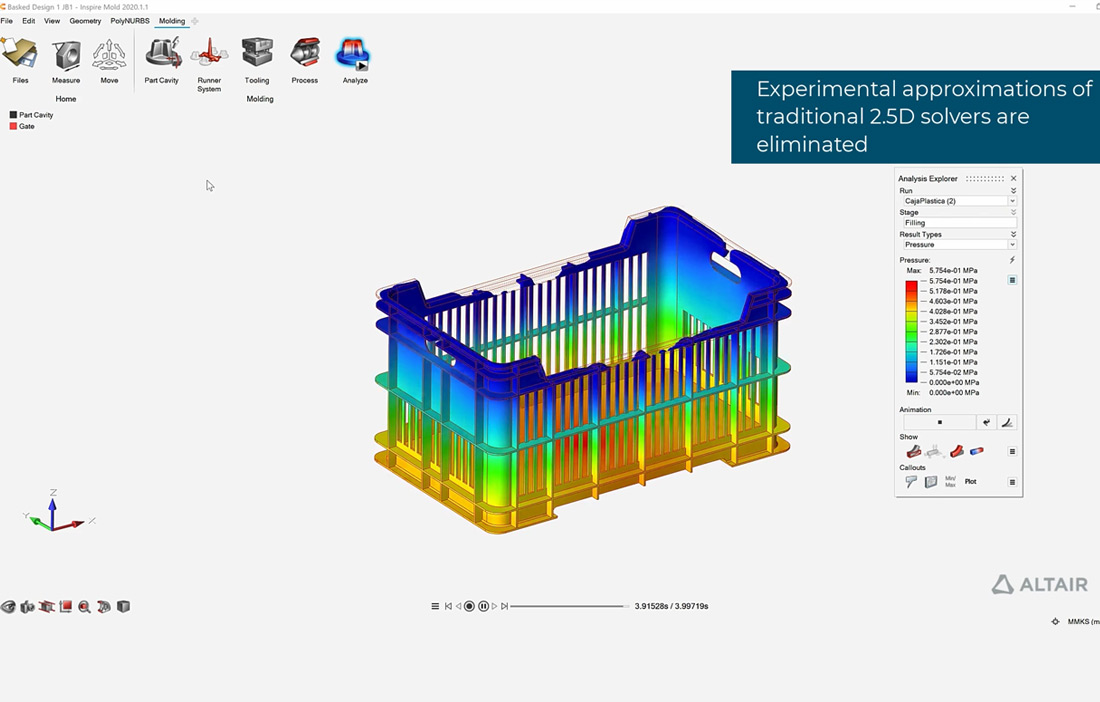Click the animation timeline slider
Screen dimensions: 1100x702
click(x=570, y=606)
